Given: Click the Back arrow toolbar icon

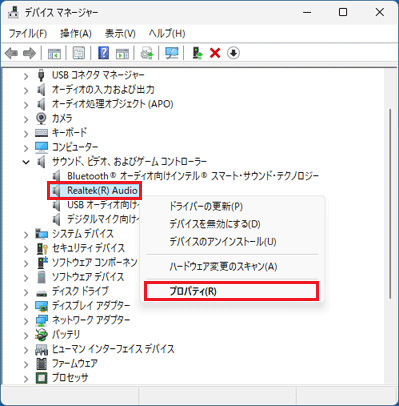Looking at the screenshot, I should point(12,53).
